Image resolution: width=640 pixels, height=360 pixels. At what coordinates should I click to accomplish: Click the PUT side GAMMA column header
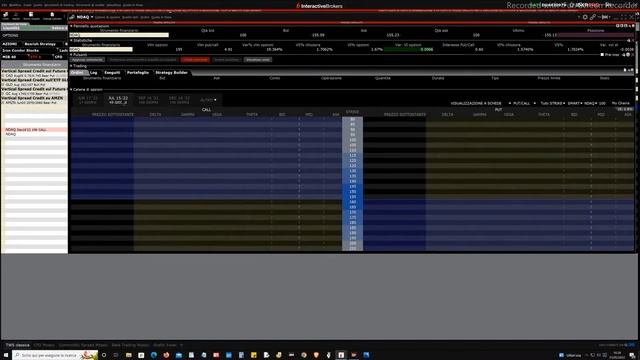pyautogui.click(x=480, y=115)
